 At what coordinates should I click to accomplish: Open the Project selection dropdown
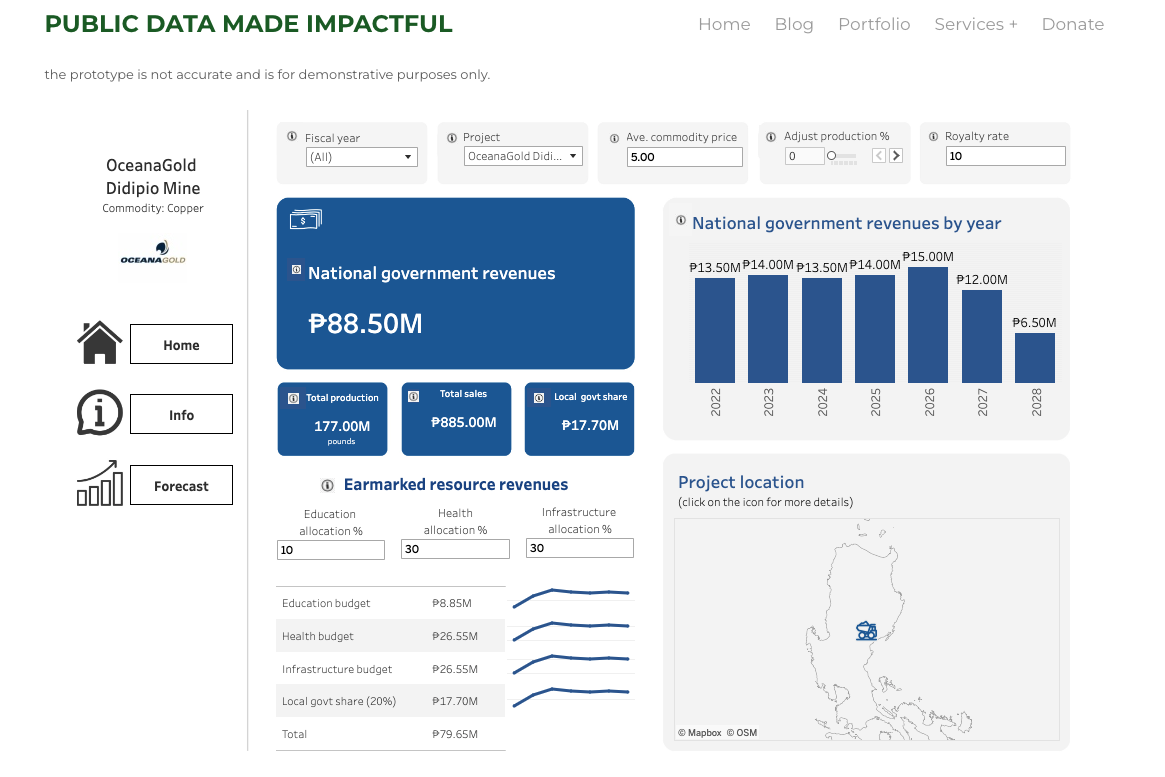524,156
